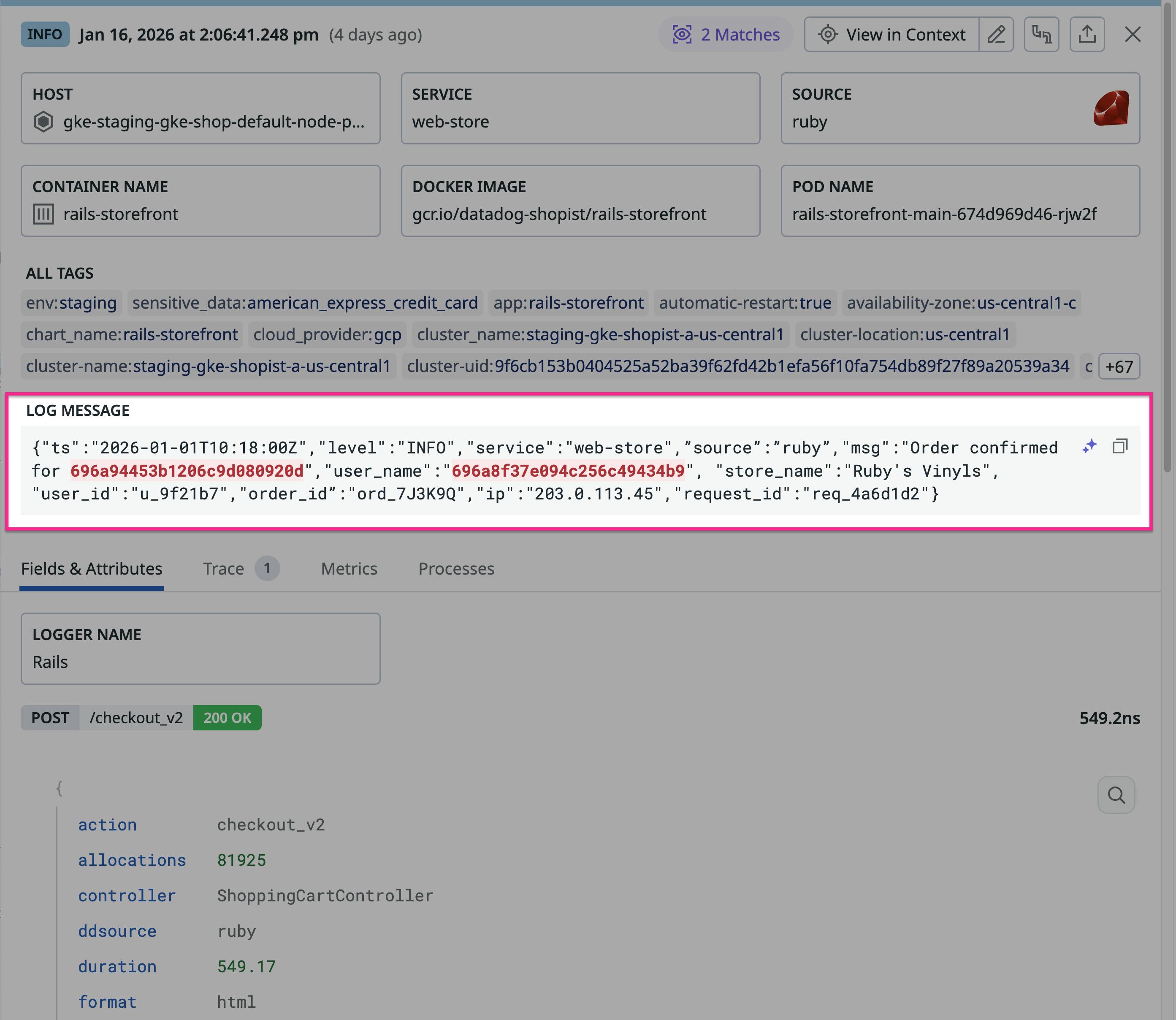Screen dimensions: 1176x1020
Task: Open search via the magnifier icon in attributes panel
Action: [x=1116, y=795]
